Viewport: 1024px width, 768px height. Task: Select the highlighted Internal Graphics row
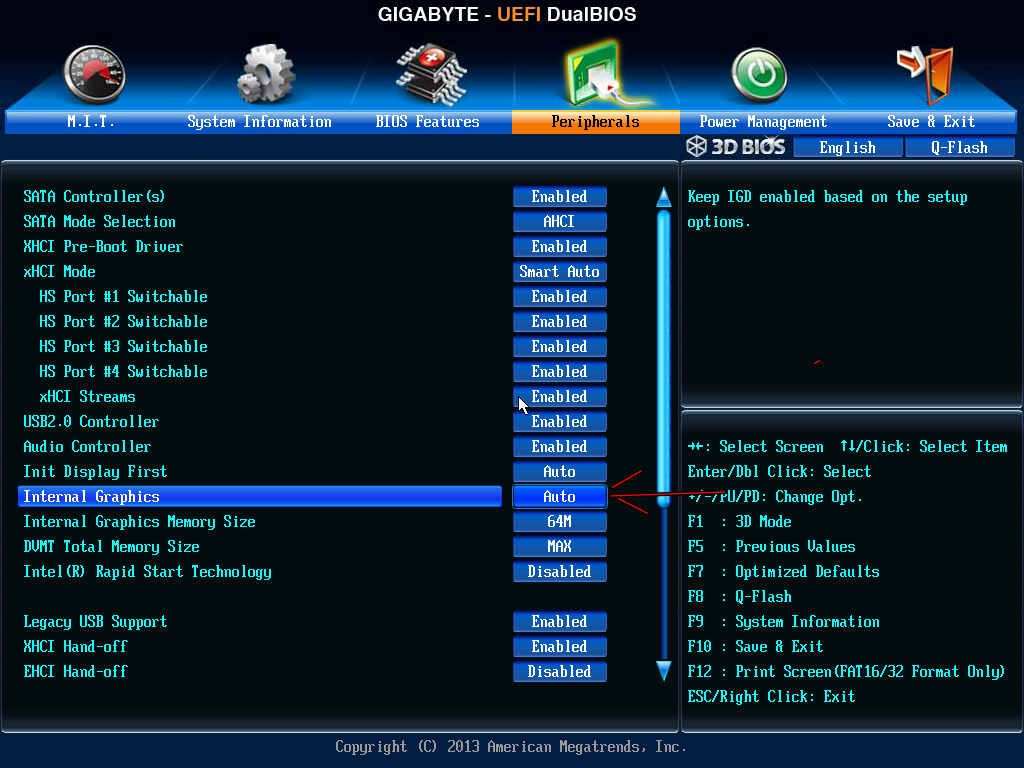click(260, 496)
